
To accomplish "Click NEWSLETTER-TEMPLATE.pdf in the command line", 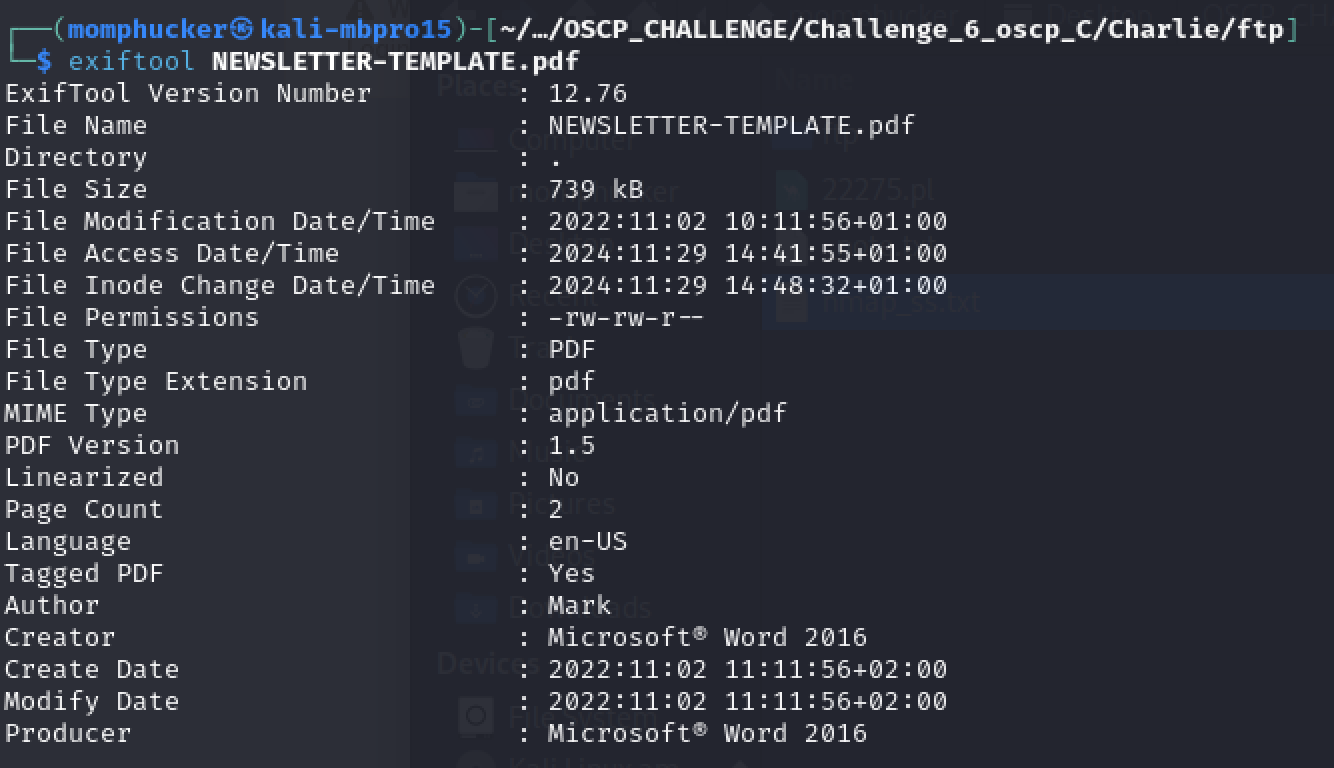I will click(x=395, y=61).
